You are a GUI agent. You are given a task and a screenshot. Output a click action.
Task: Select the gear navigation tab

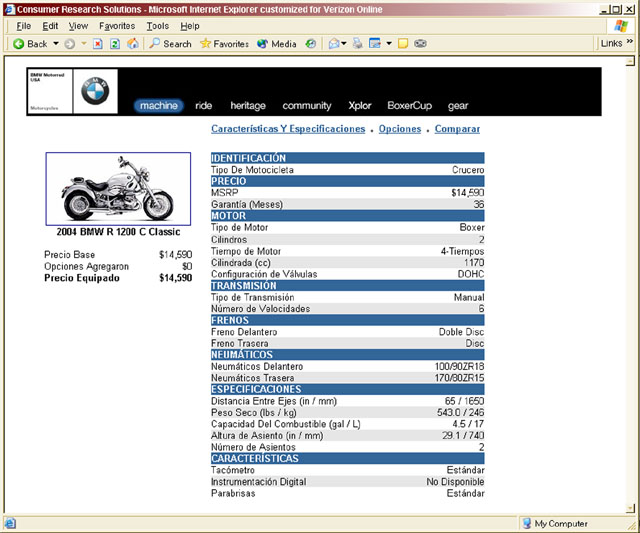point(458,106)
